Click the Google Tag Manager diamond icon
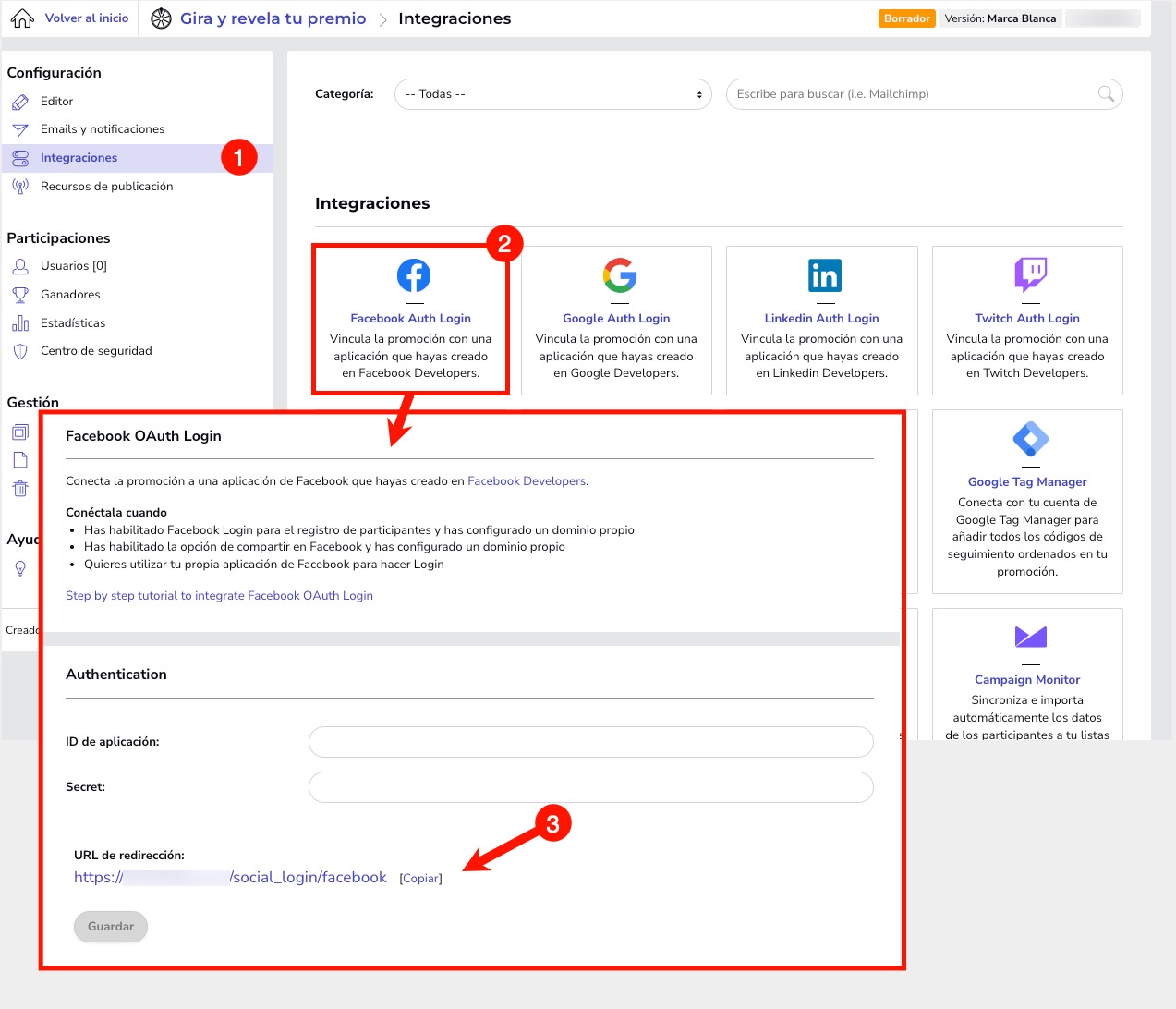 click(x=1031, y=439)
